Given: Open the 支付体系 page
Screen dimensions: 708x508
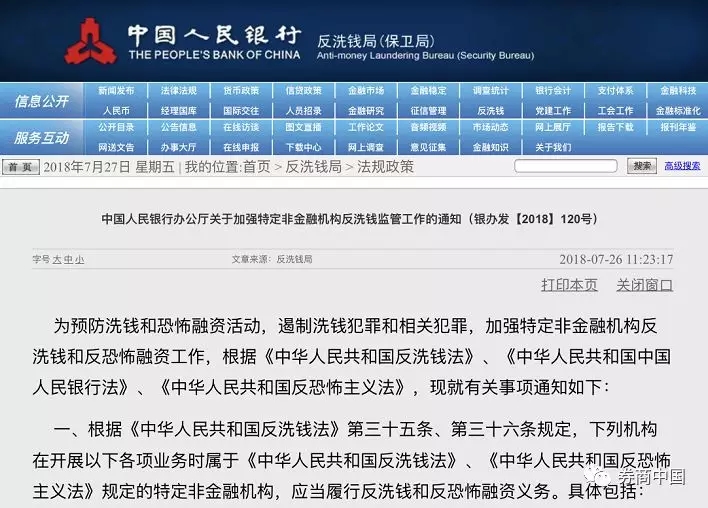Looking at the screenshot, I should [615, 91].
